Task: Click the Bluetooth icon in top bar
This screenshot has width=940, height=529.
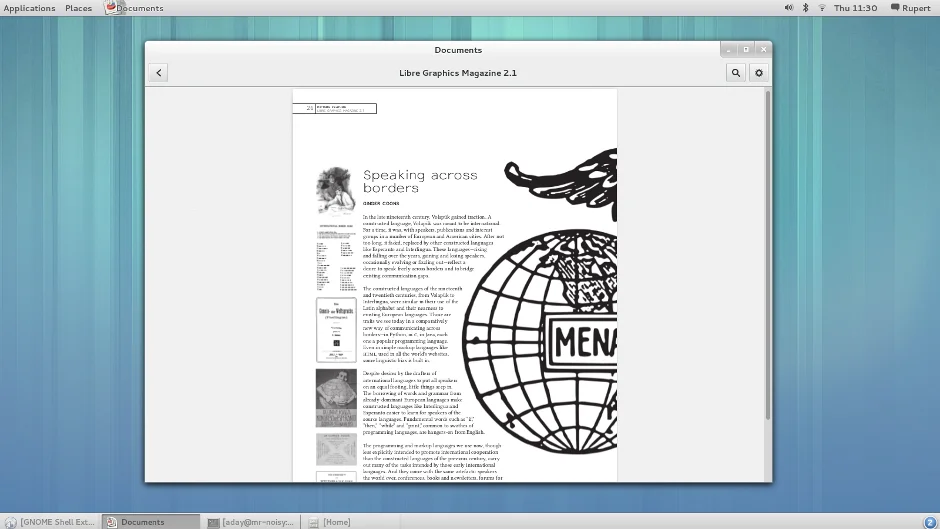Action: [805, 8]
